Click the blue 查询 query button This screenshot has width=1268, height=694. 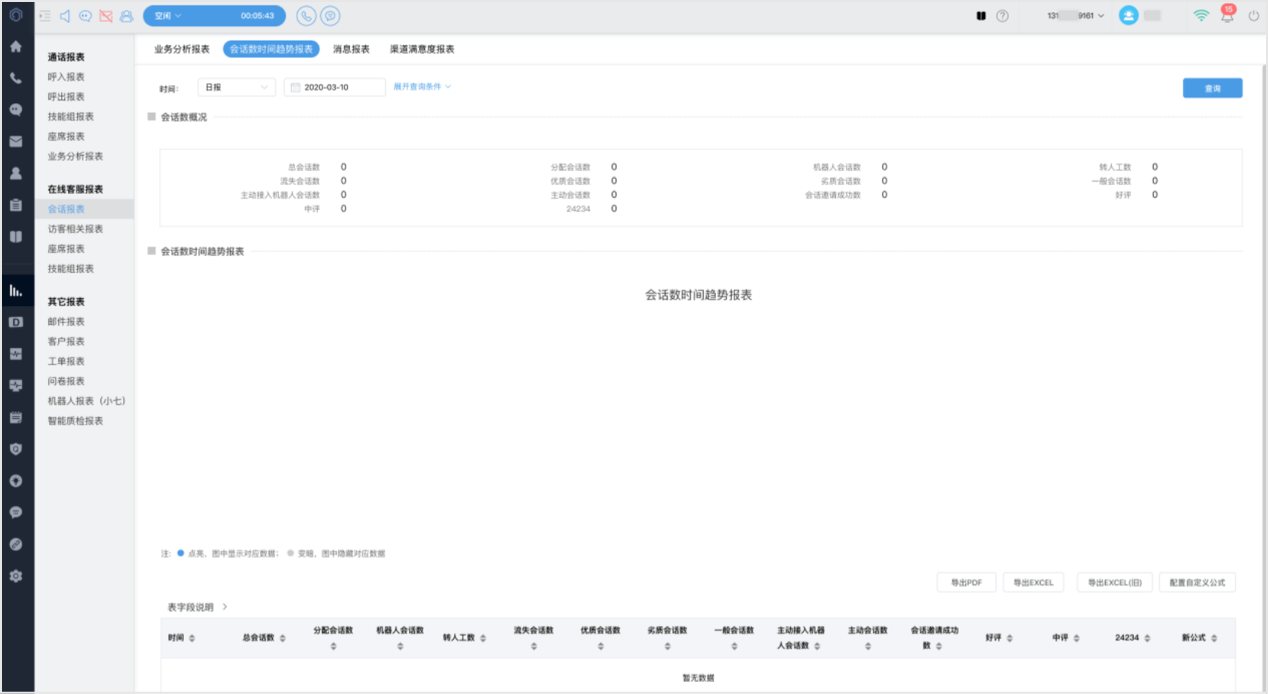pyautogui.click(x=1212, y=88)
